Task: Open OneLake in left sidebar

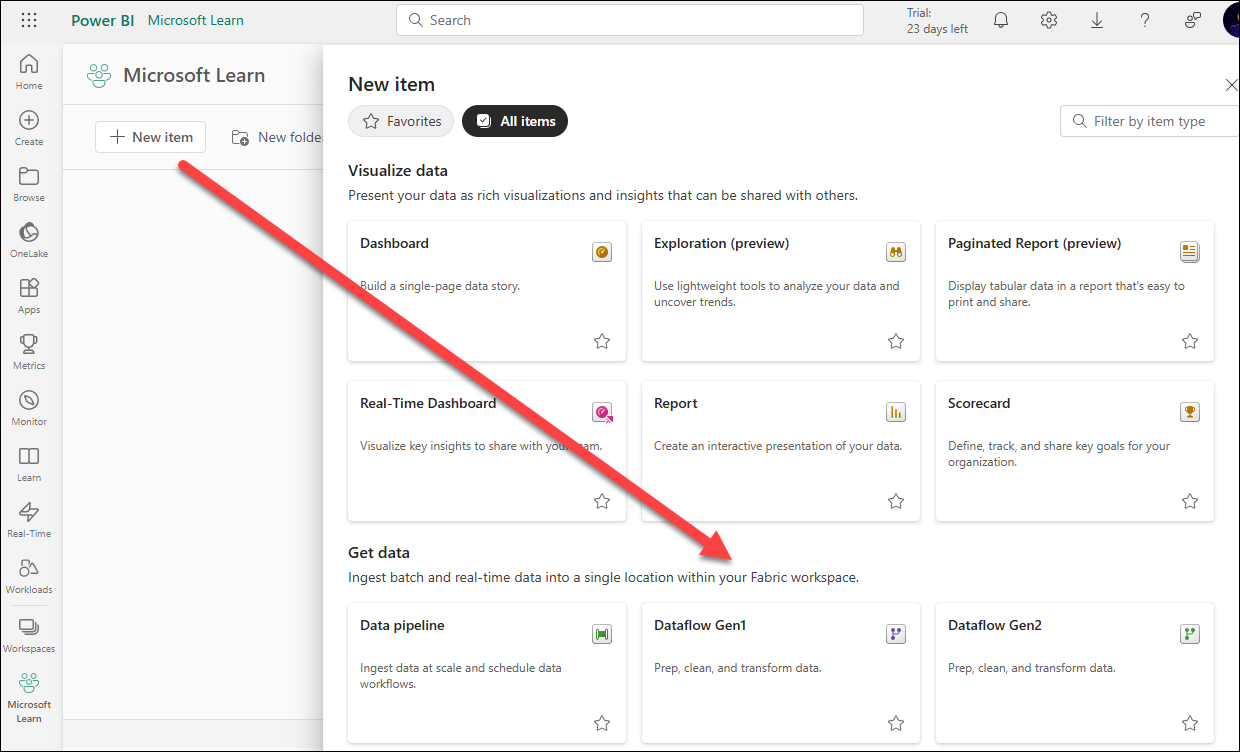Action: (29, 240)
